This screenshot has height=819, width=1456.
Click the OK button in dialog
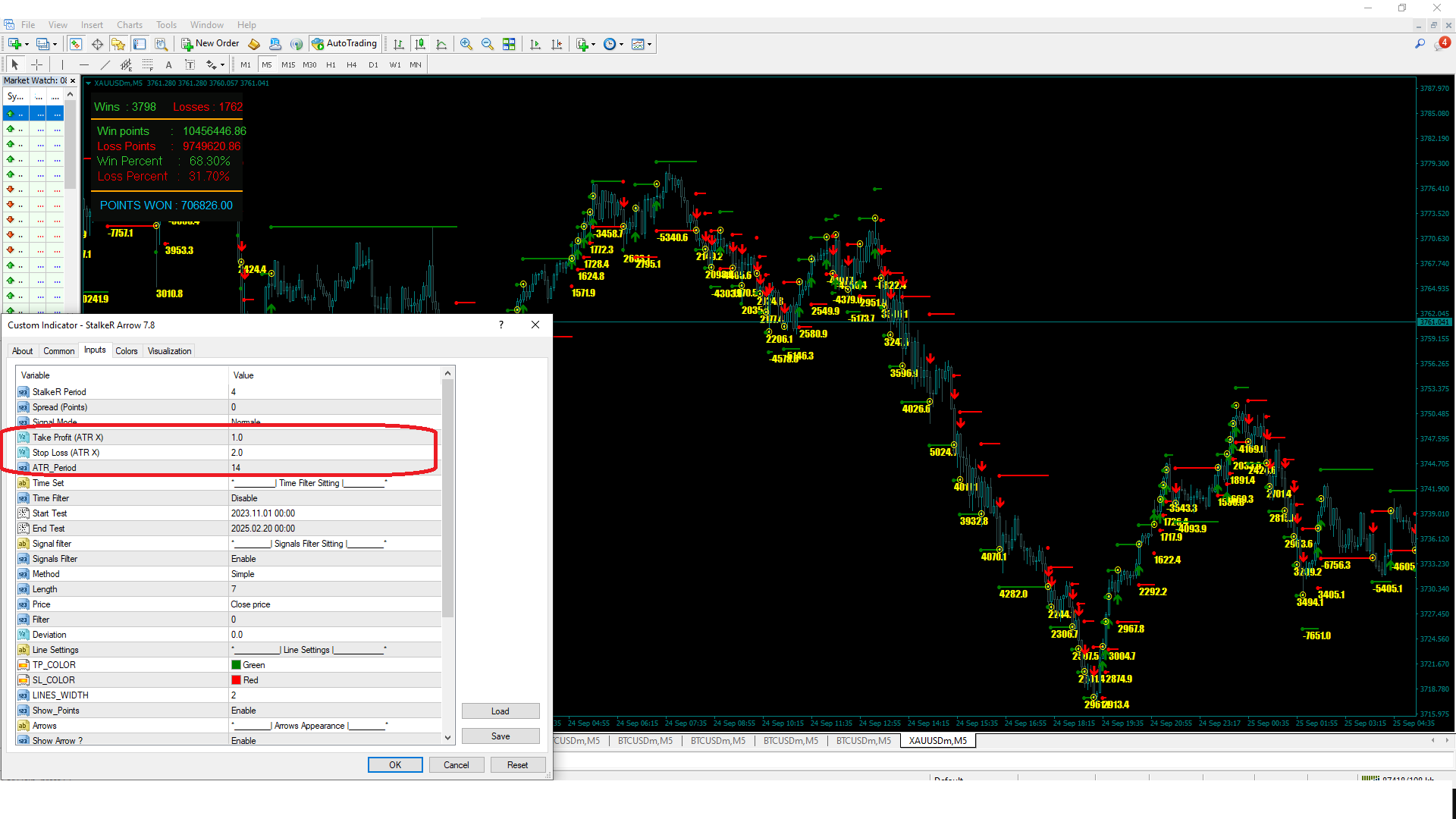pos(395,765)
